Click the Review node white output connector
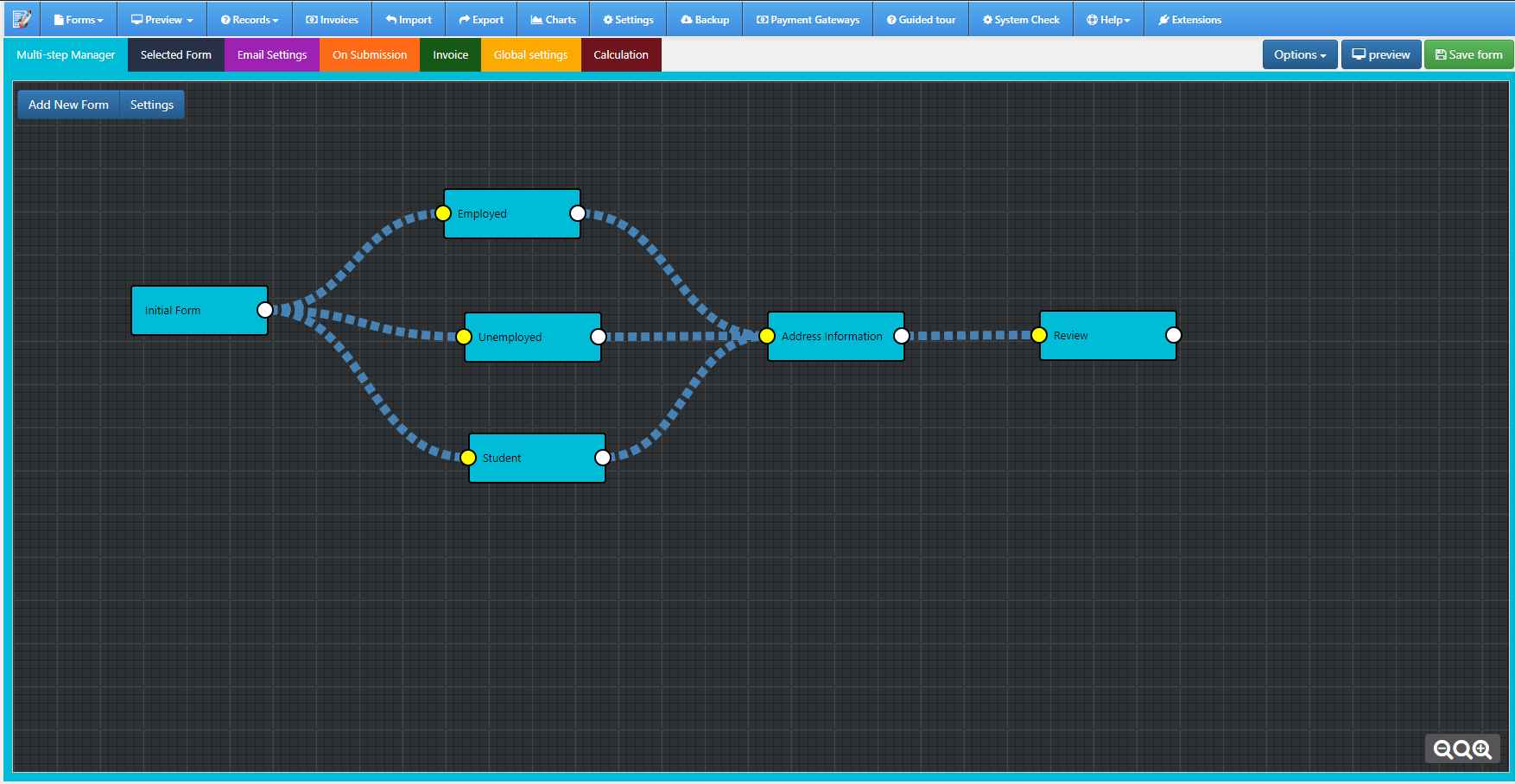1515x784 pixels. point(1174,335)
